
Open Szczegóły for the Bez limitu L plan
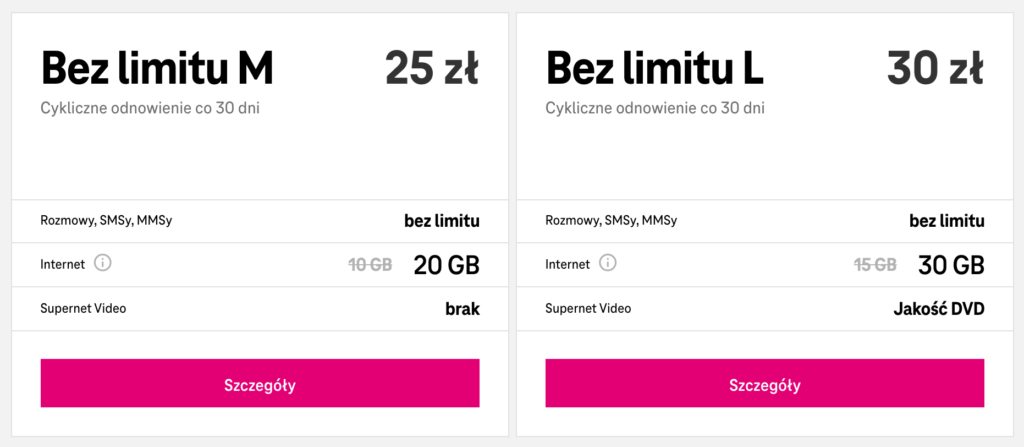(x=765, y=384)
